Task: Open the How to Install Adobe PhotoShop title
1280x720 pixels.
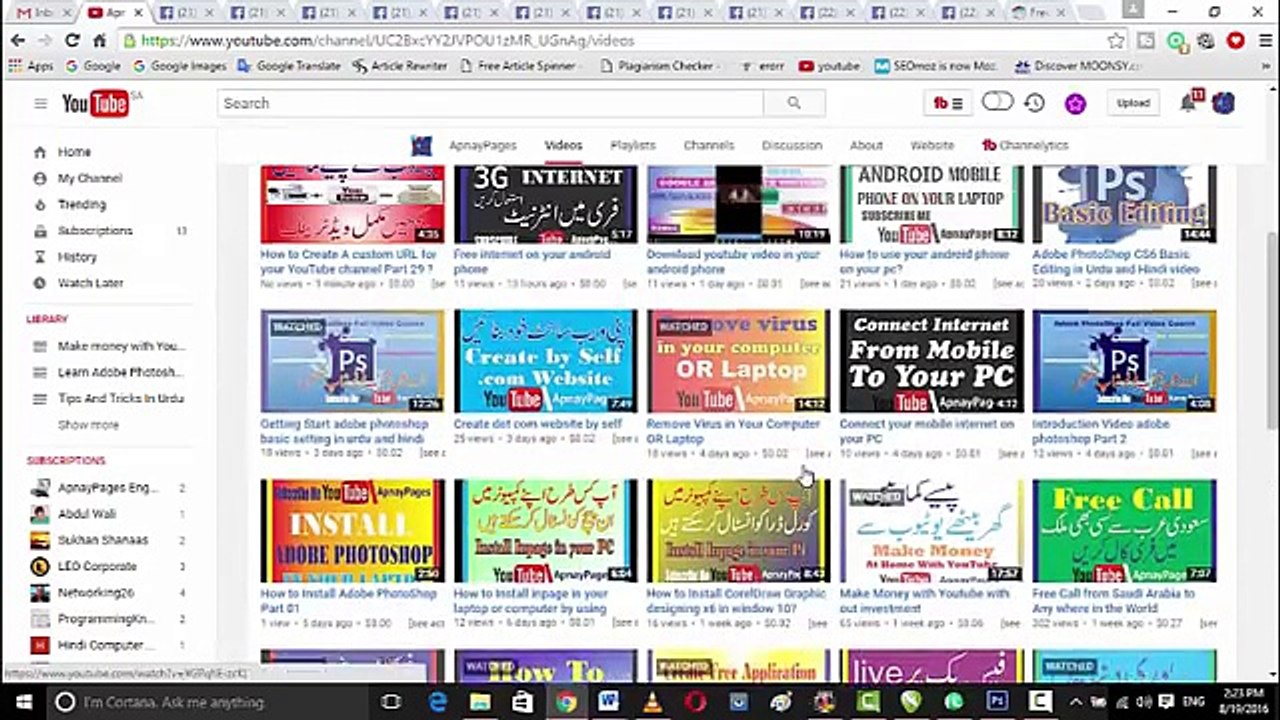Action: point(349,601)
